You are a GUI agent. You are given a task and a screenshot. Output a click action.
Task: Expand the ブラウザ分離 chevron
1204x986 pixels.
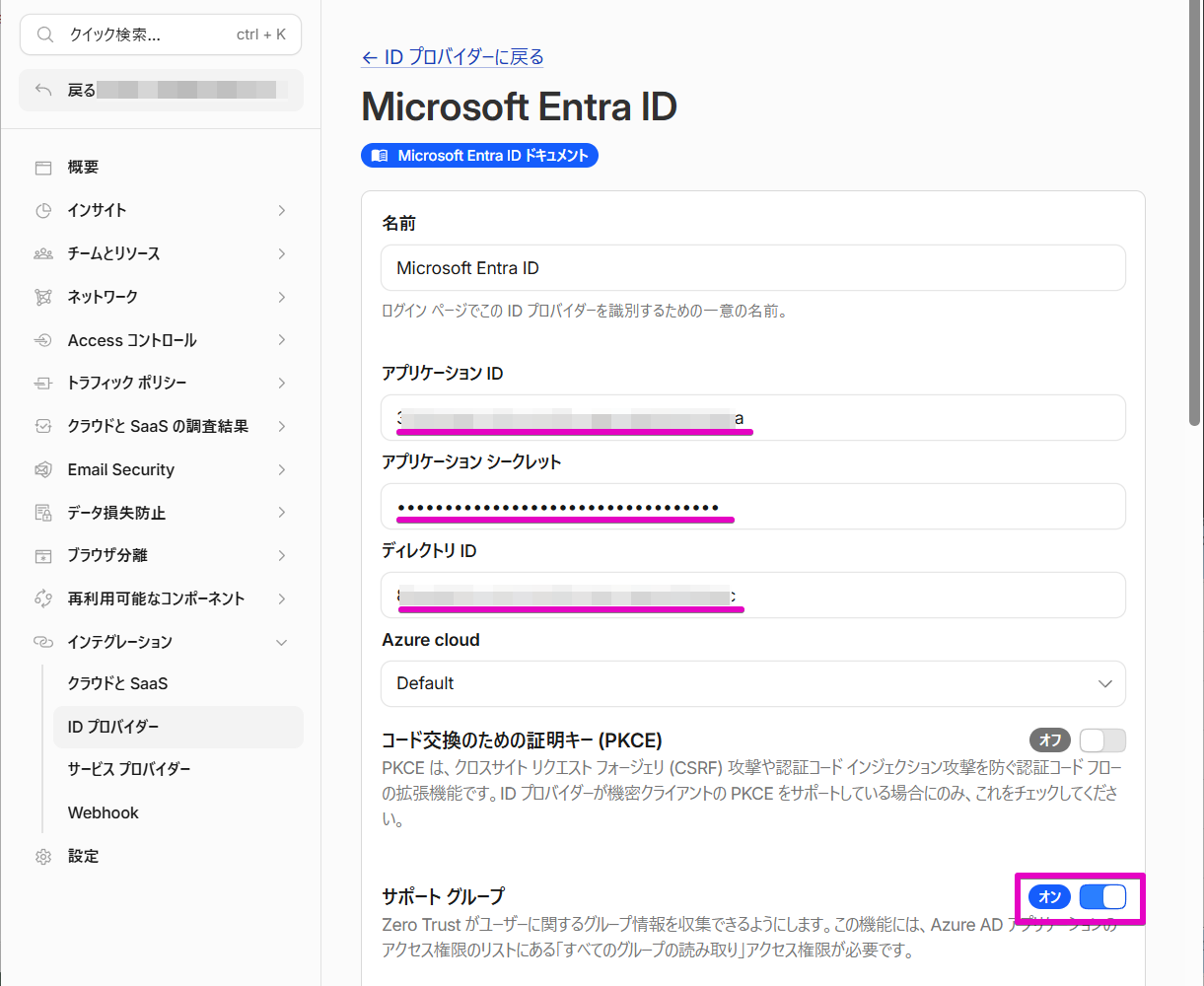click(282, 555)
